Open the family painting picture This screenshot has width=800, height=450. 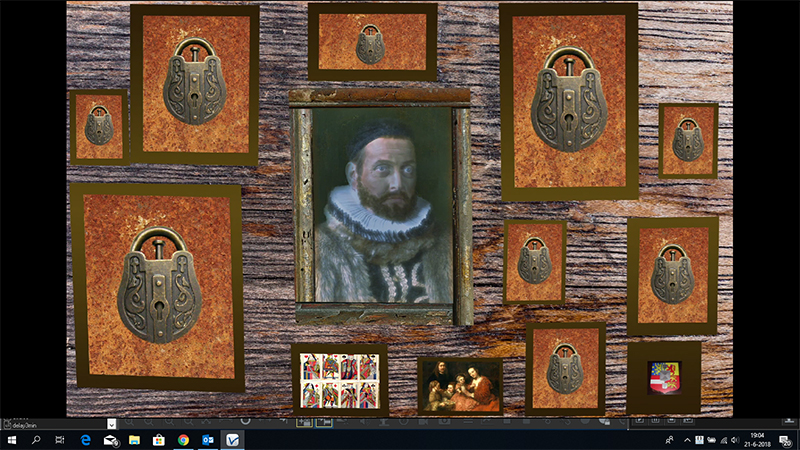pyautogui.click(x=460, y=386)
